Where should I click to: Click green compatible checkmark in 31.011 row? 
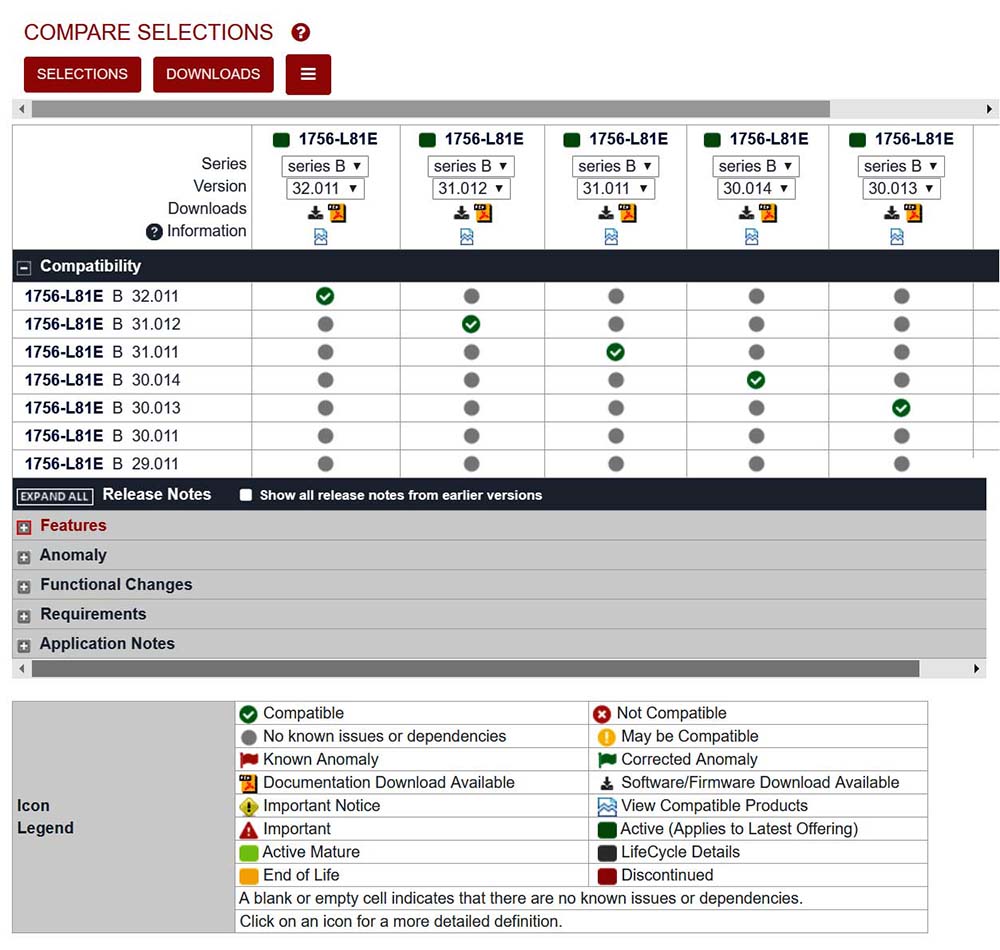click(615, 352)
